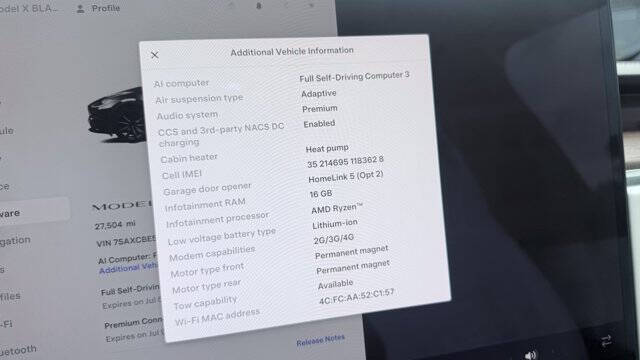Tap the Profile person icon

pos(81,9)
